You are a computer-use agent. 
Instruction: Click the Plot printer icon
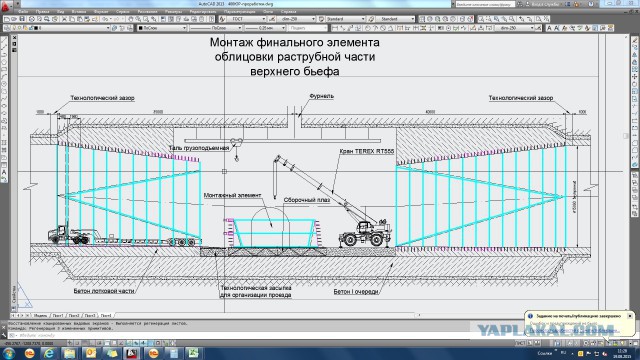point(31,19)
